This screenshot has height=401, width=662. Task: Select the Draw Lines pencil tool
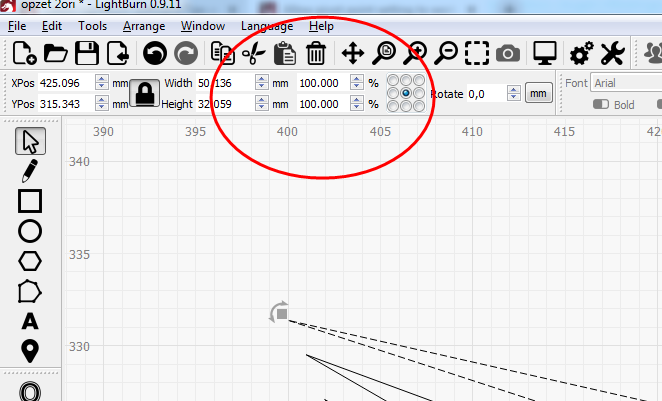[x=30, y=170]
